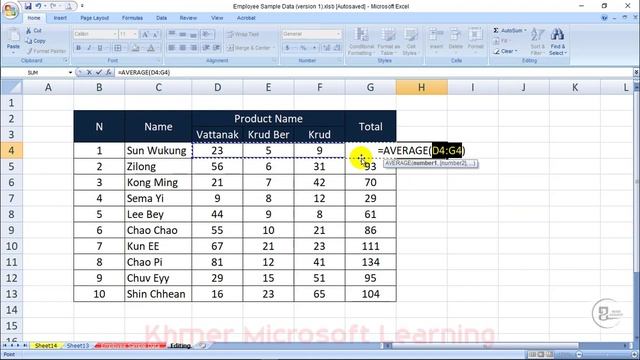The height and width of the screenshot is (360, 640).
Task: Click Format Painter
Action: point(46,51)
